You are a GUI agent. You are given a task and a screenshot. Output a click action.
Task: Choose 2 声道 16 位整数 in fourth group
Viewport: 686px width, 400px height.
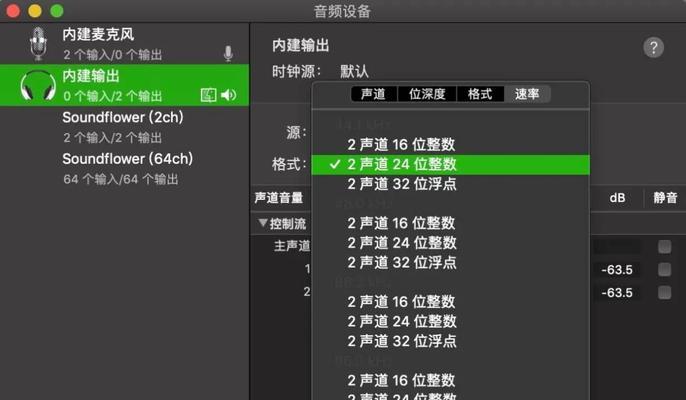pyautogui.click(x=451, y=380)
